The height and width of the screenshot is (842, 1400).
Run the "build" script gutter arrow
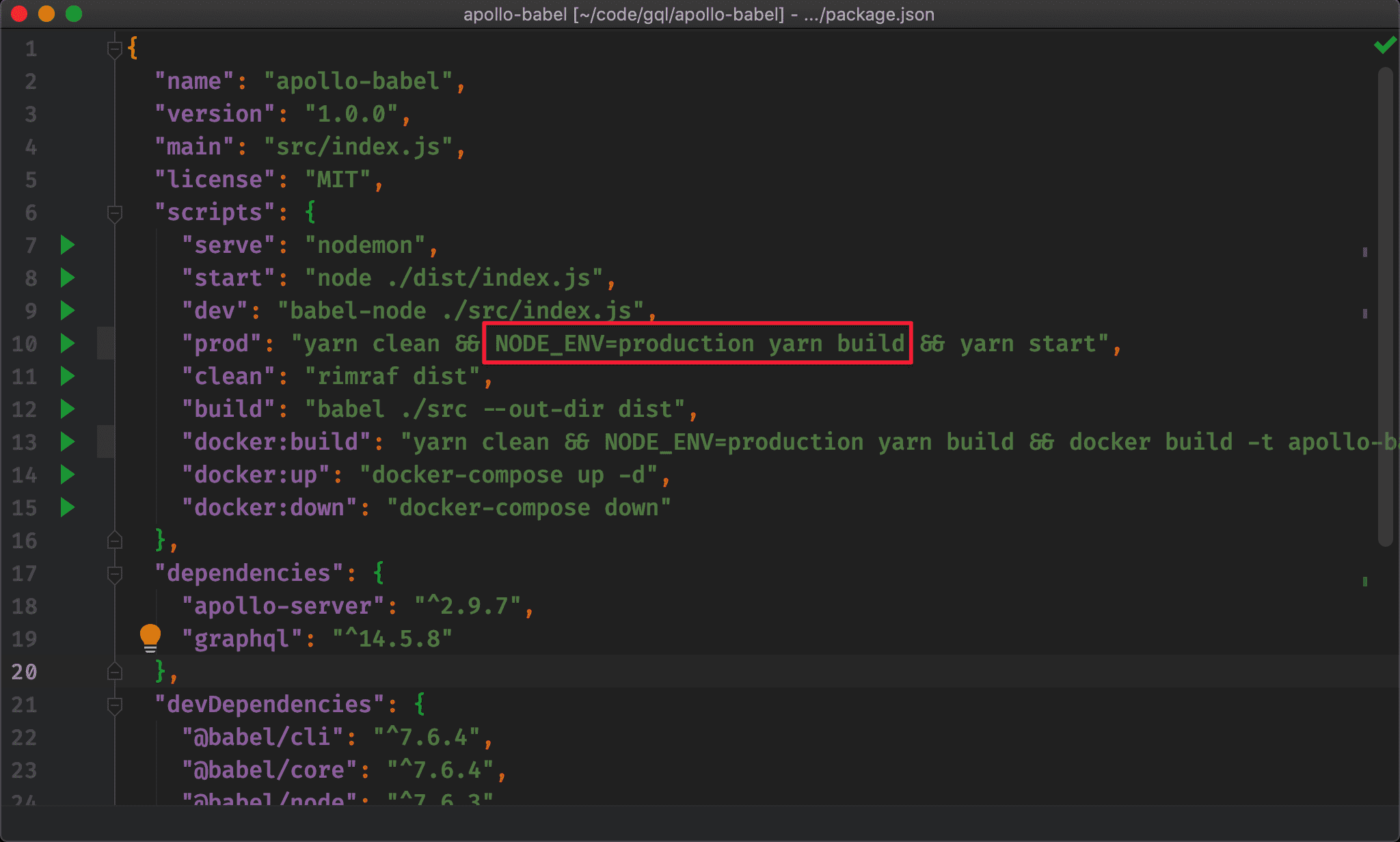(x=67, y=409)
